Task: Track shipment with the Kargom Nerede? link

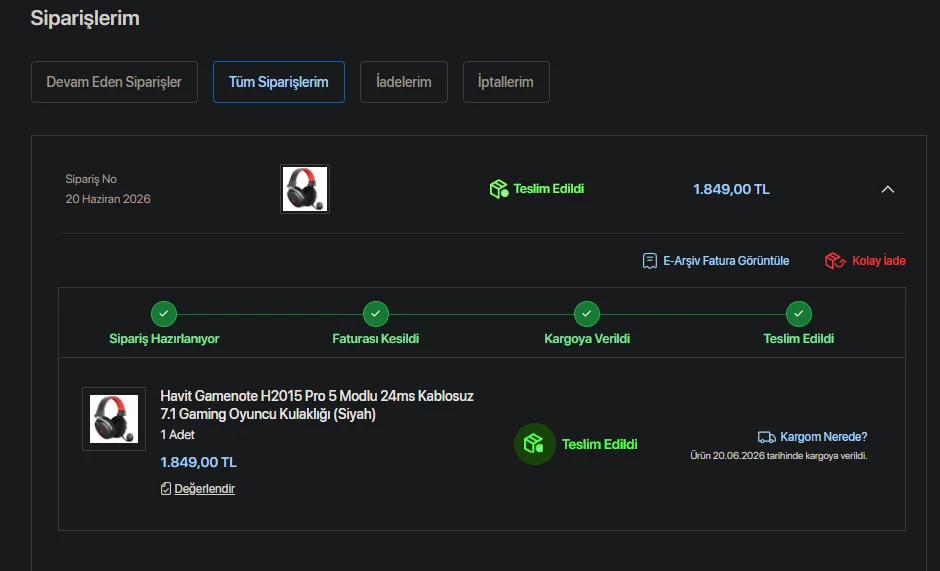Action: pyautogui.click(x=824, y=437)
